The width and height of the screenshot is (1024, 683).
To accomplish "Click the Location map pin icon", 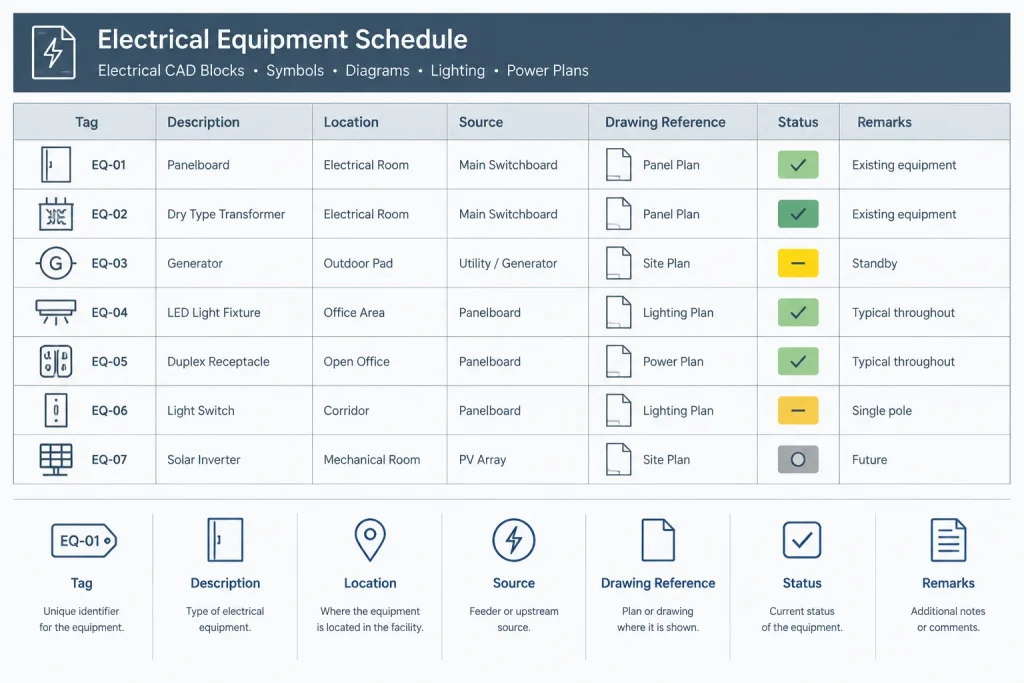I will [370, 540].
